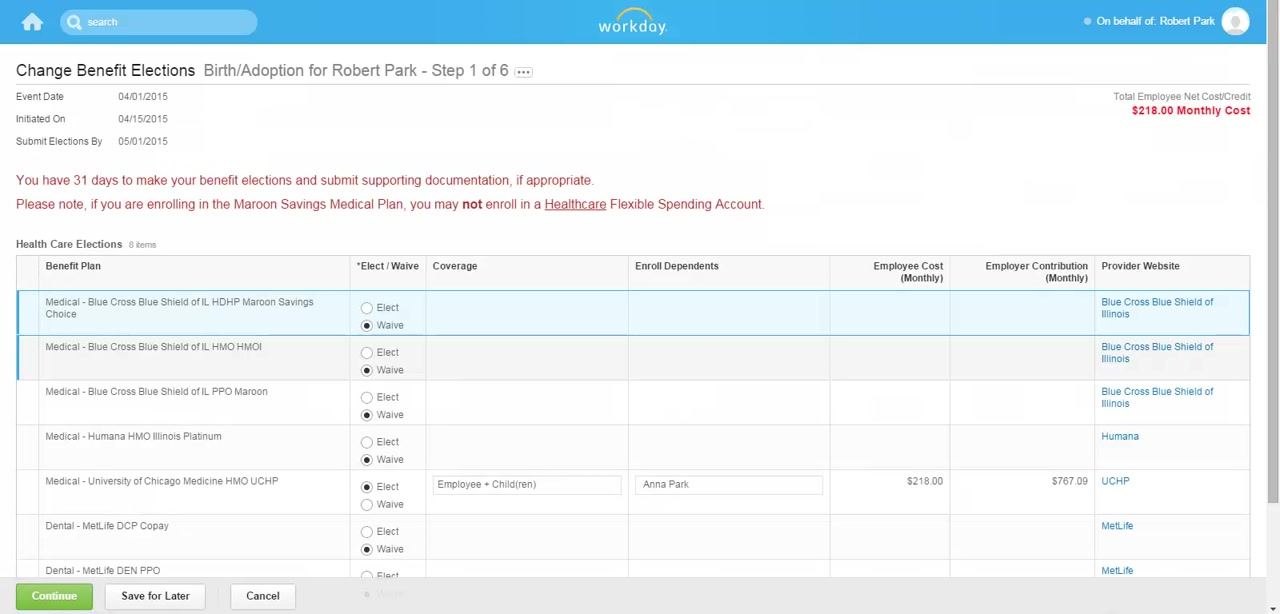Click Medical - Blue Cross PPO Maroon plan name
Image resolution: width=1280 pixels, height=614 pixels.
coord(156,392)
